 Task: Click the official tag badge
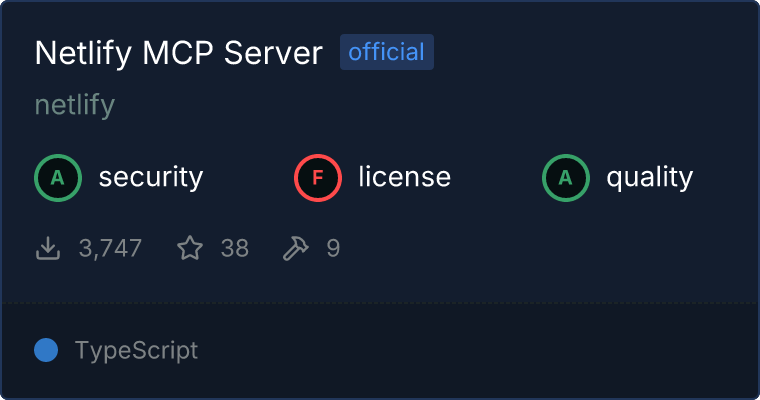click(387, 52)
